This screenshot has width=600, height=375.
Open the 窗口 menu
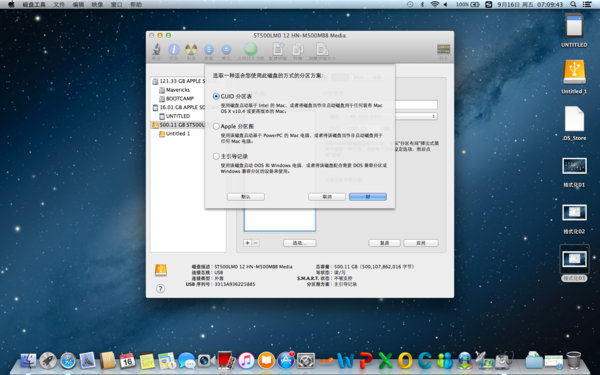116,5
